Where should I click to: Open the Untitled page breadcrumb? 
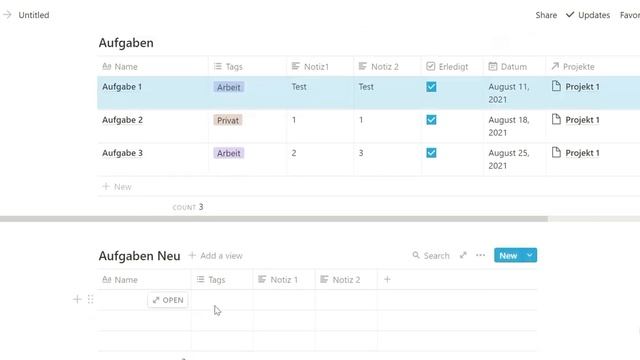[33, 15]
